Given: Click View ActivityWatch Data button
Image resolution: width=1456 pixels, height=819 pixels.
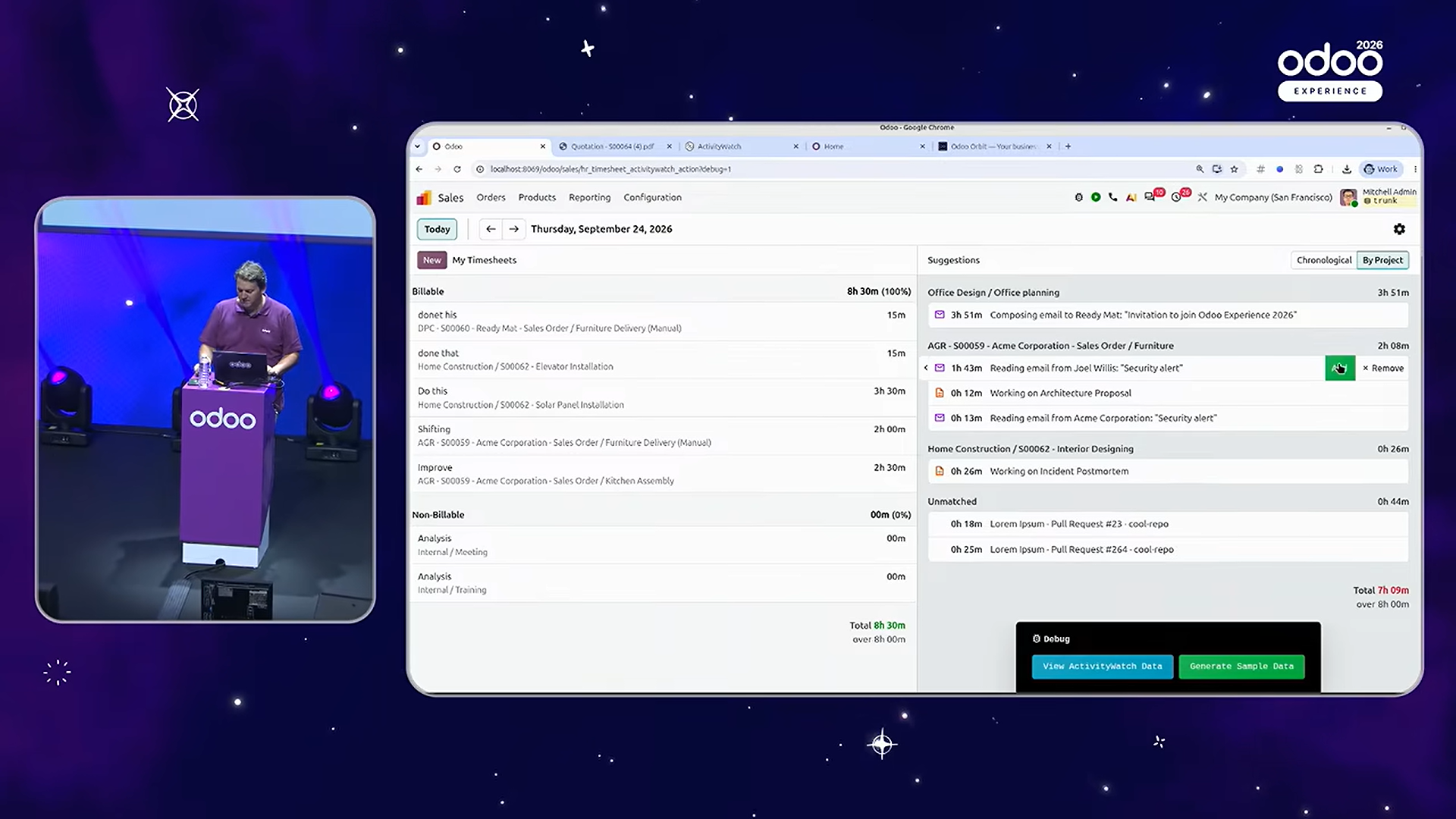Looking at the screenshot, I should 1102,667.
